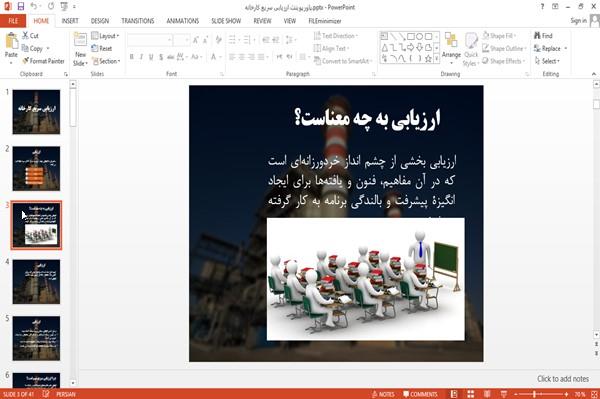Open the Bullets list button
600x399 pixels.
(233, 40)
